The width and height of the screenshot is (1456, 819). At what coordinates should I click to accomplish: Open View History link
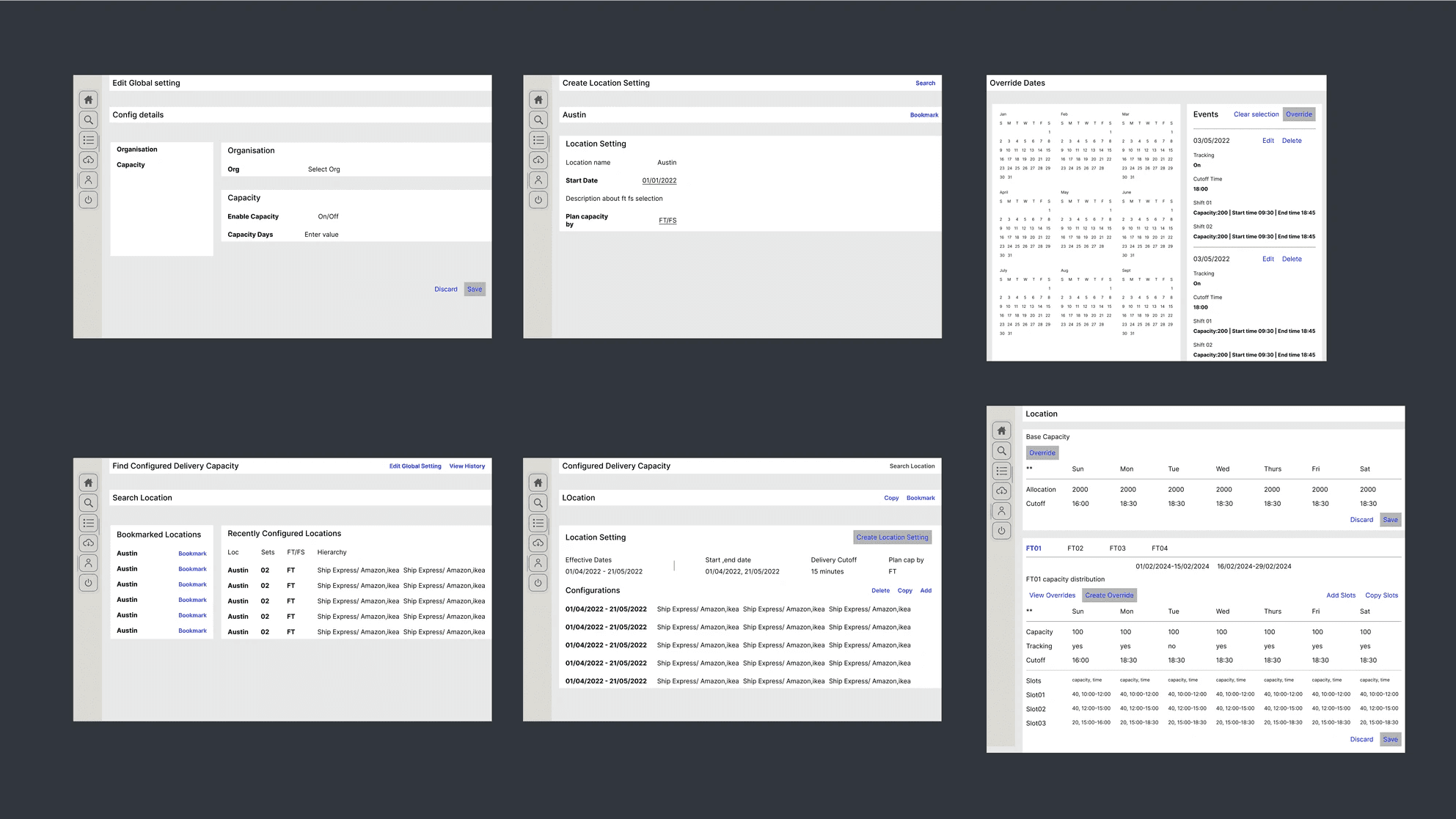click(467, 466)
